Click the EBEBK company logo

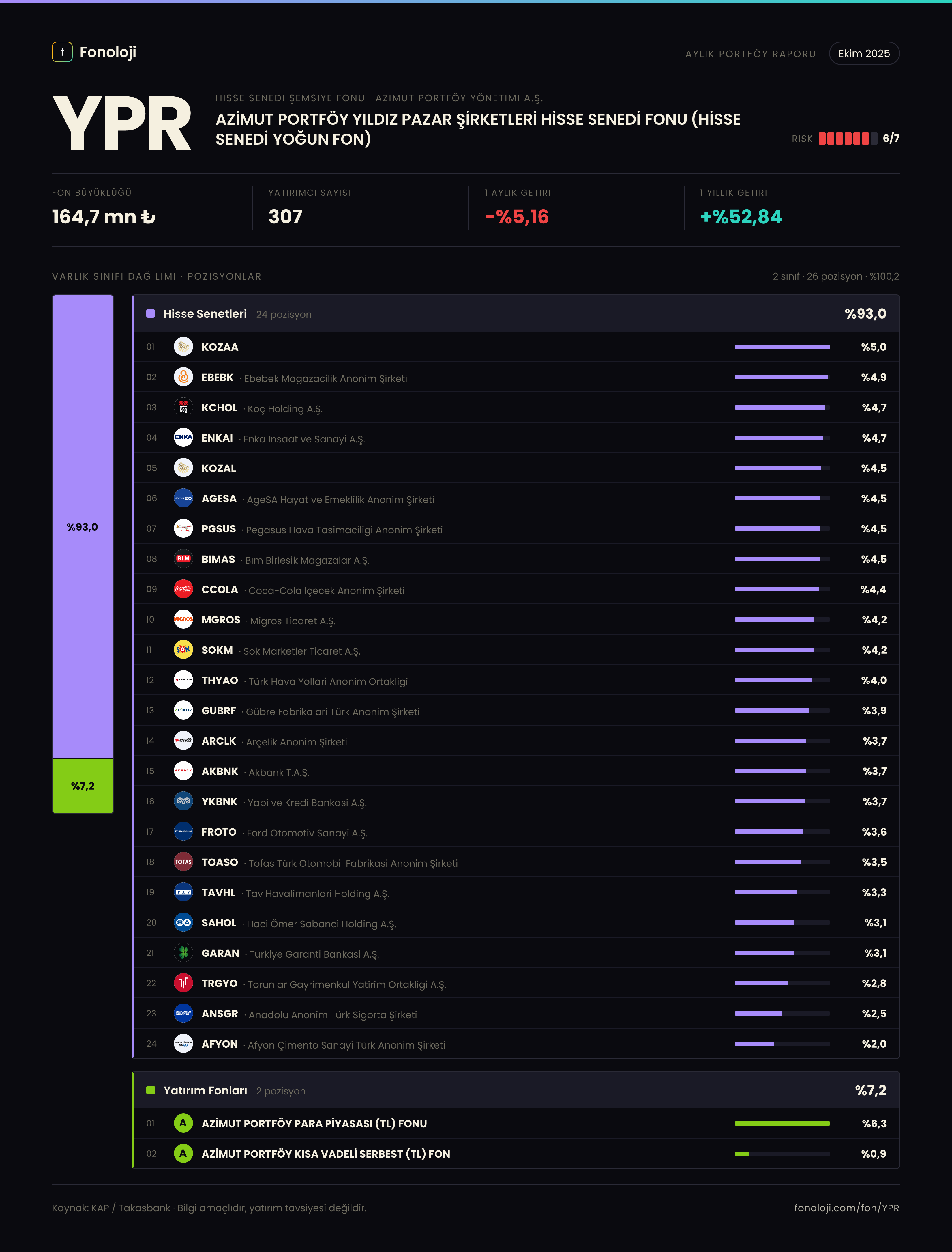(x=183, y=377)
